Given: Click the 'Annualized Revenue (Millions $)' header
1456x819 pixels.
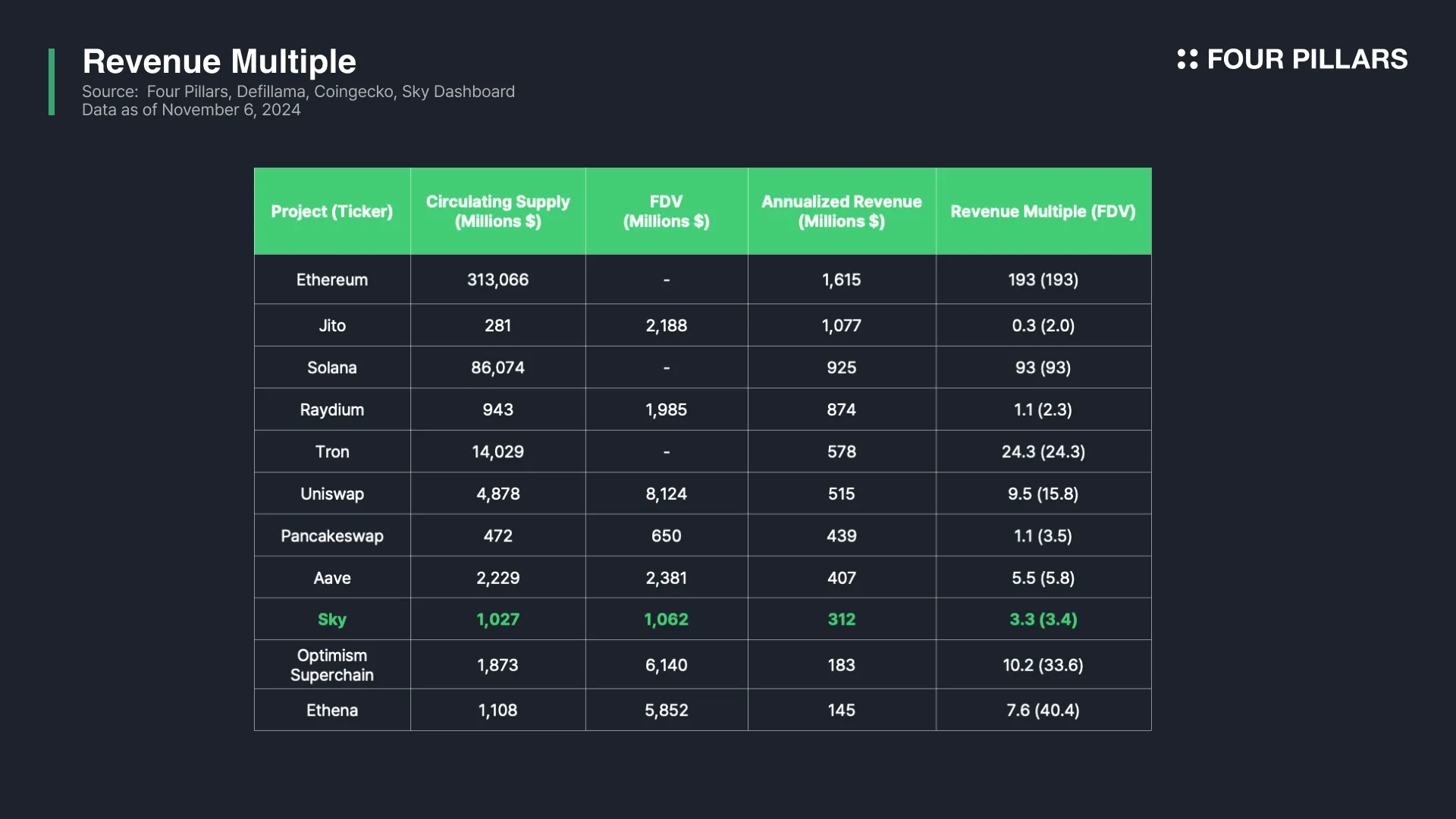Looking at the screenshot, I should tap(842, 212).
